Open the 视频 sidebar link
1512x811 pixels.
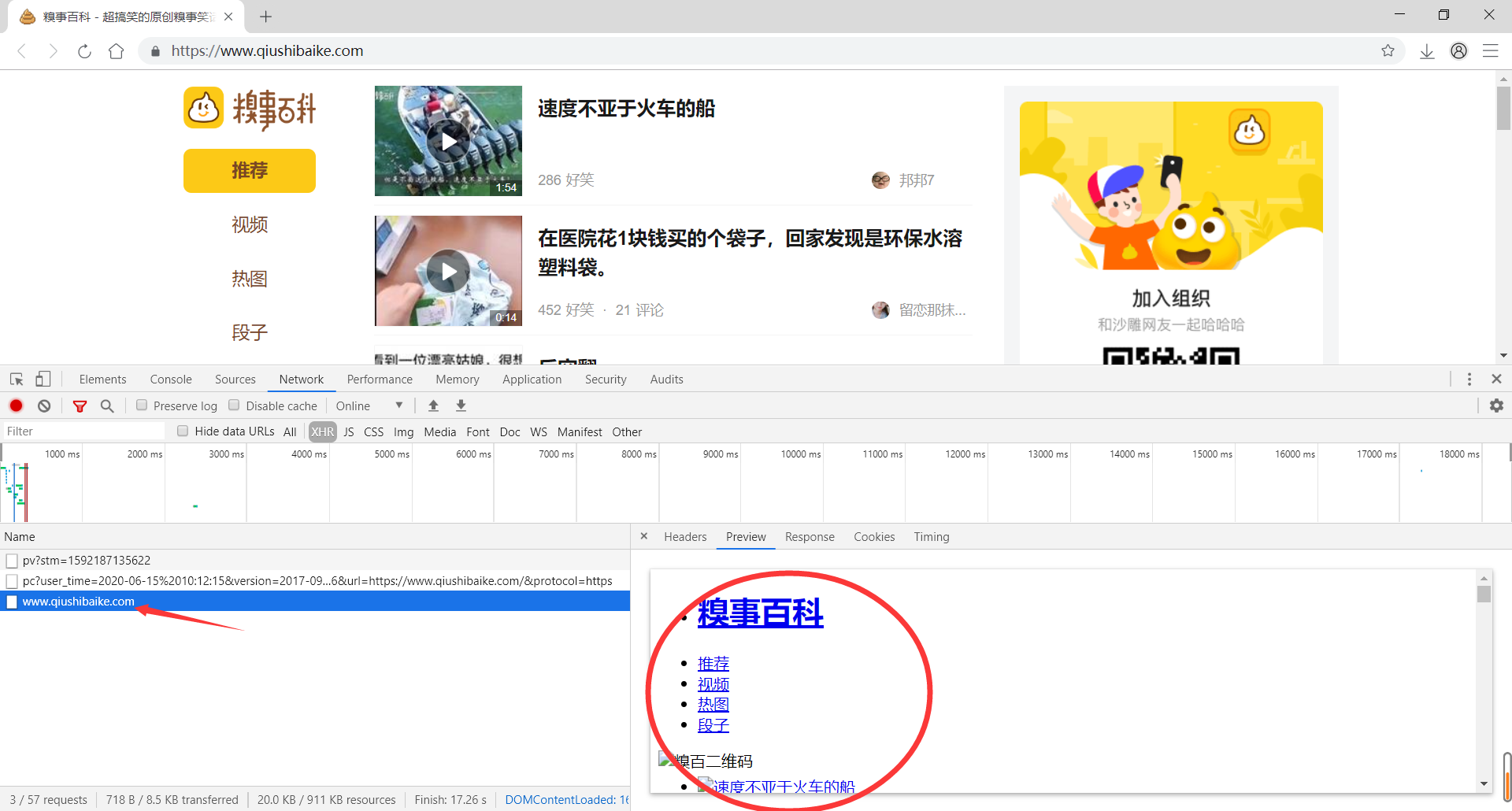250,225
